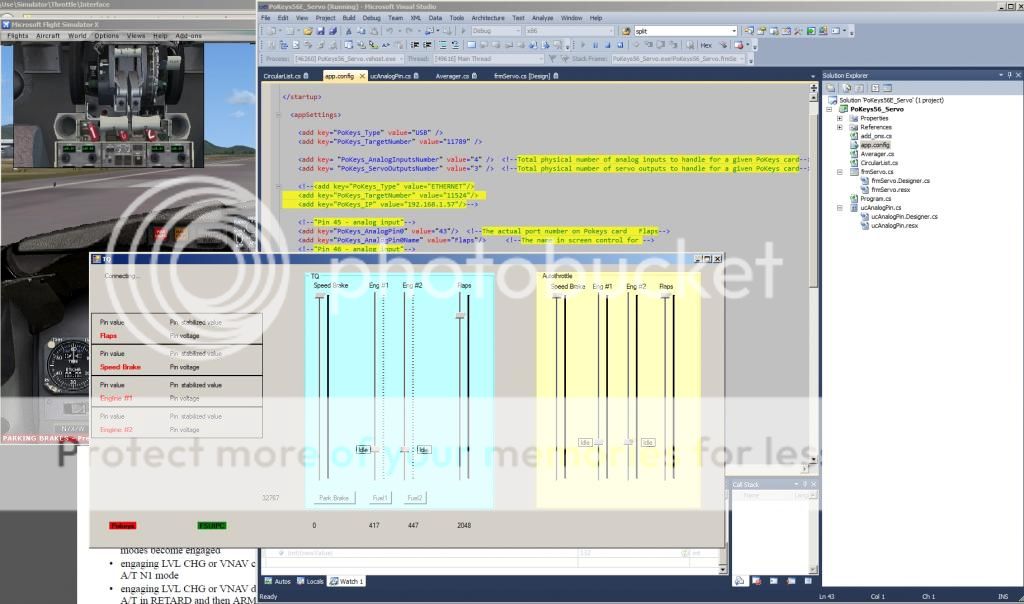
Task: Open the Build menu in Visual Studio
Action: click(349, 18)
